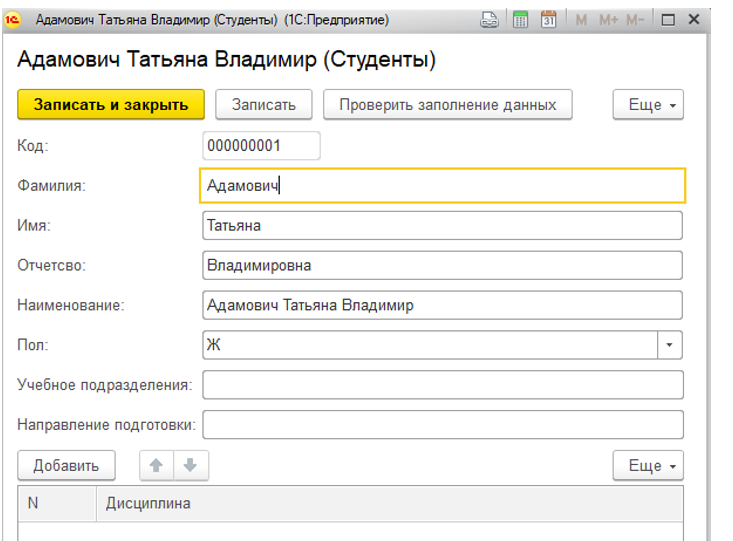The height and width of the screenshot is (541, 733).
Task: Open the top Еще menu
Action: [x=648, y=105]
